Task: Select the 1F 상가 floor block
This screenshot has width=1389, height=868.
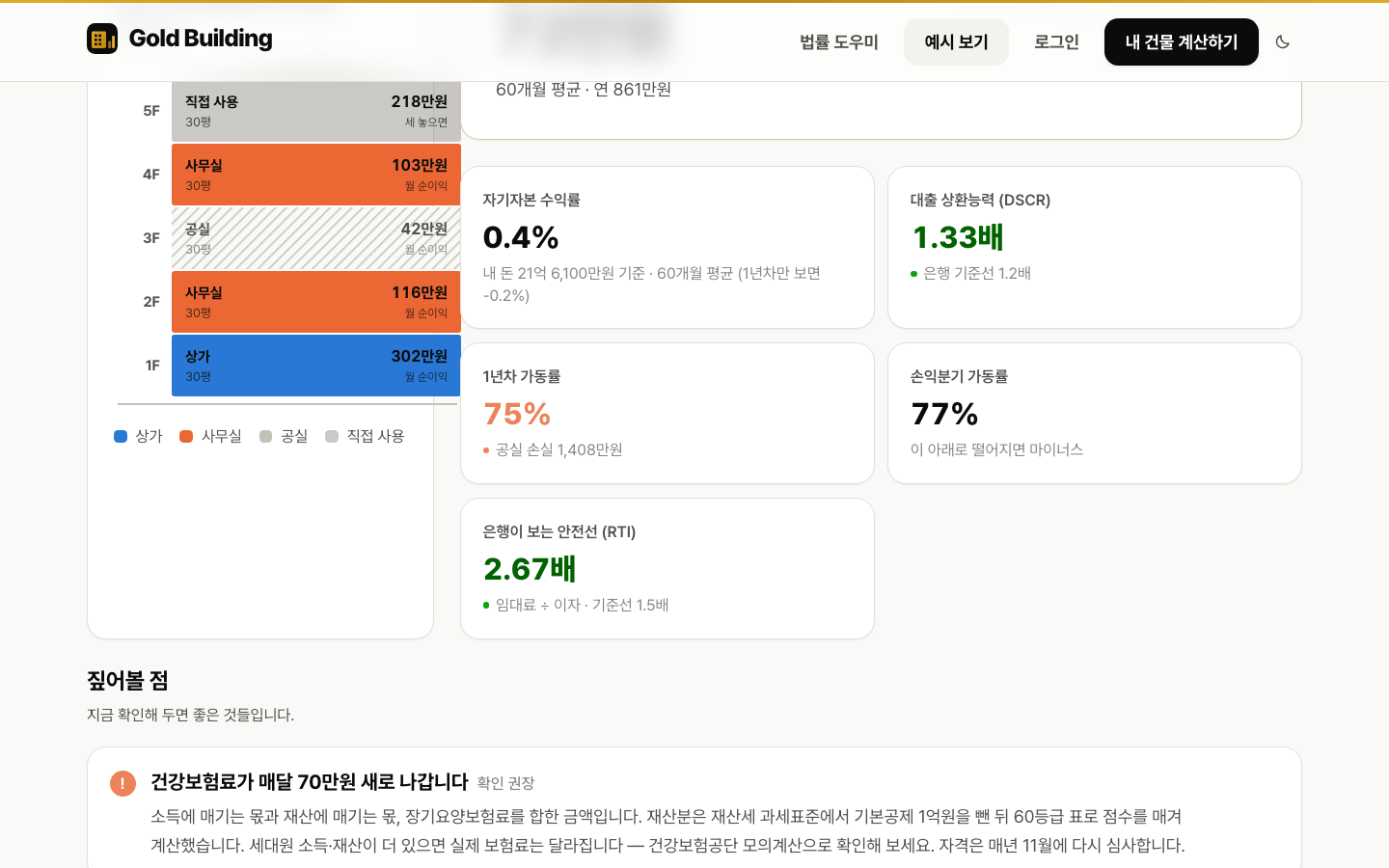Action: 316,366
